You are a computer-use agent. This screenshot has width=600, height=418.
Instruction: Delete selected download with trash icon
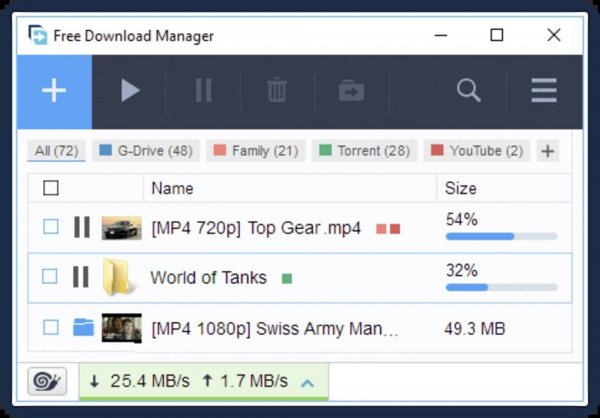click(x=277, y=90)
